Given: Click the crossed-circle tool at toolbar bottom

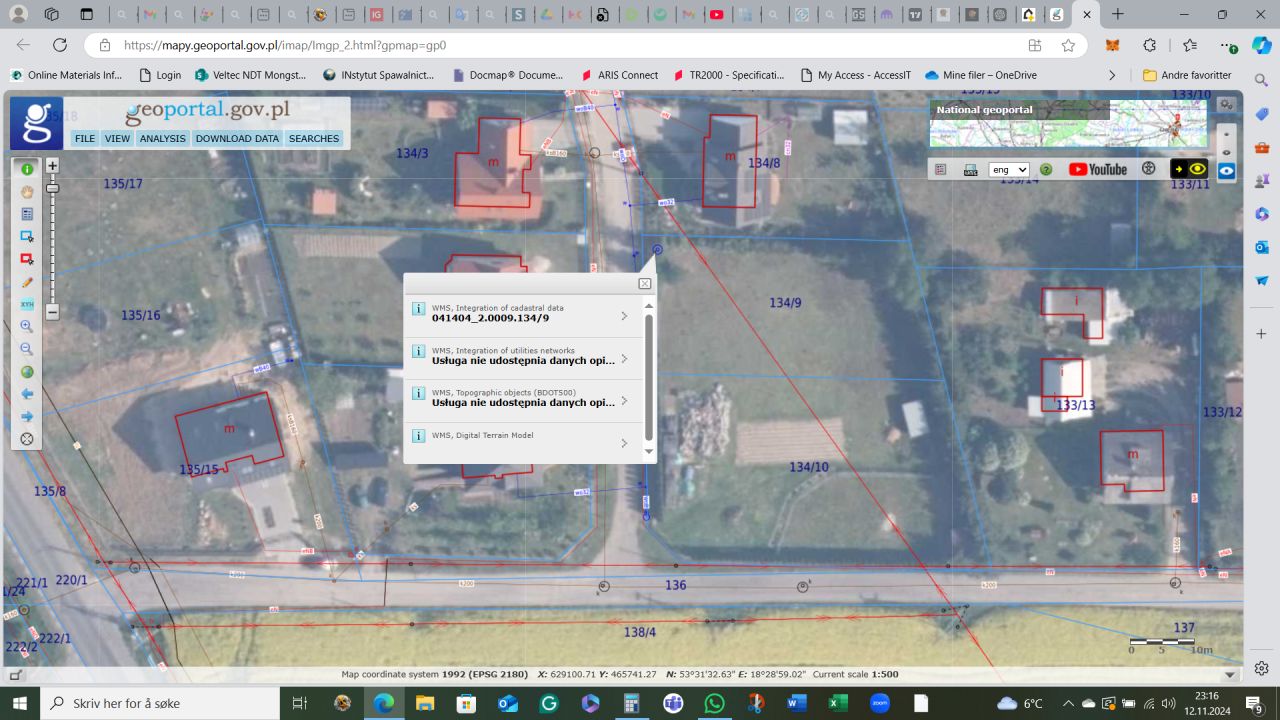Looking at the screenshot, I should 27,439.
